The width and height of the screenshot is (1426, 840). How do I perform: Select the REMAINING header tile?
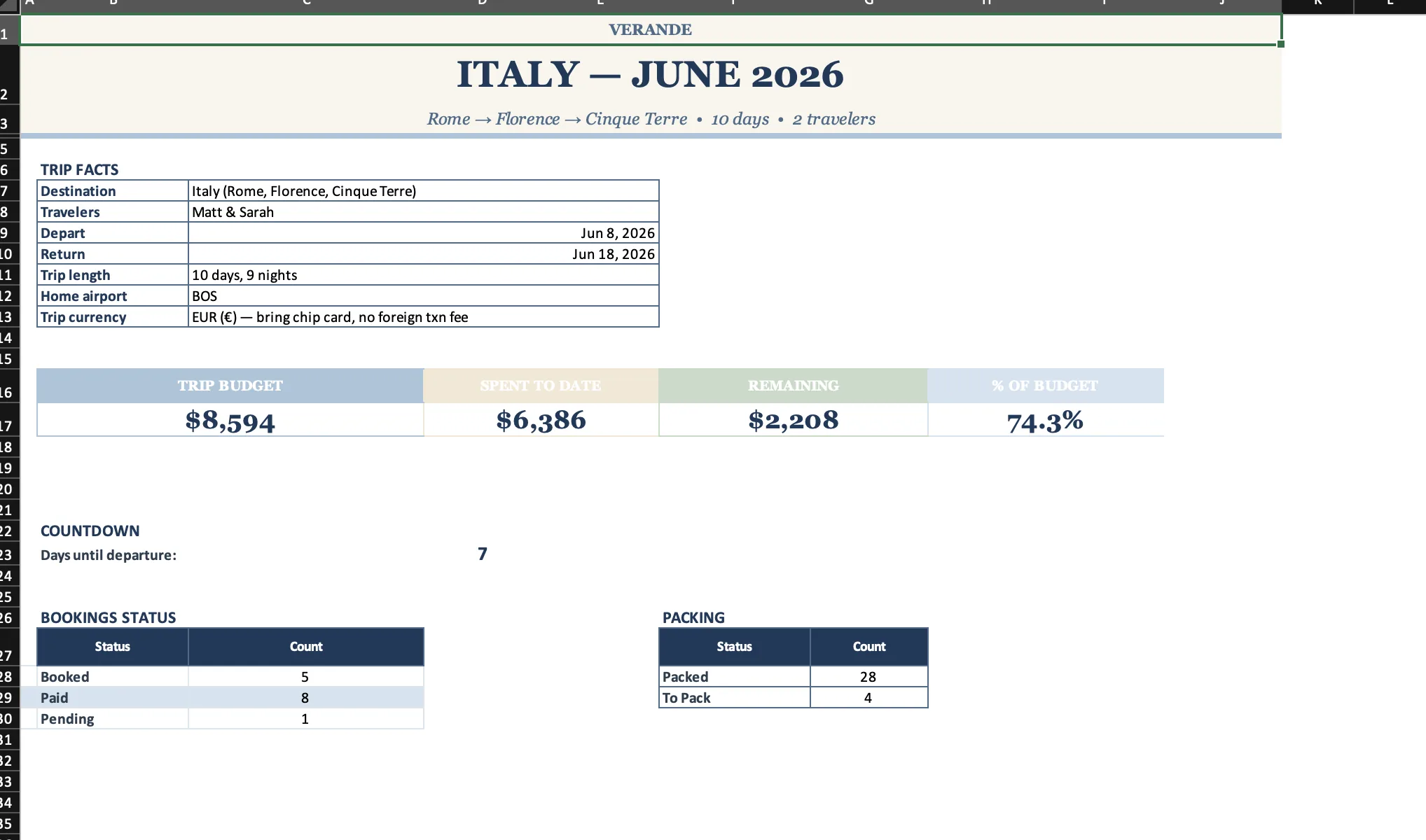click(793, 386)
